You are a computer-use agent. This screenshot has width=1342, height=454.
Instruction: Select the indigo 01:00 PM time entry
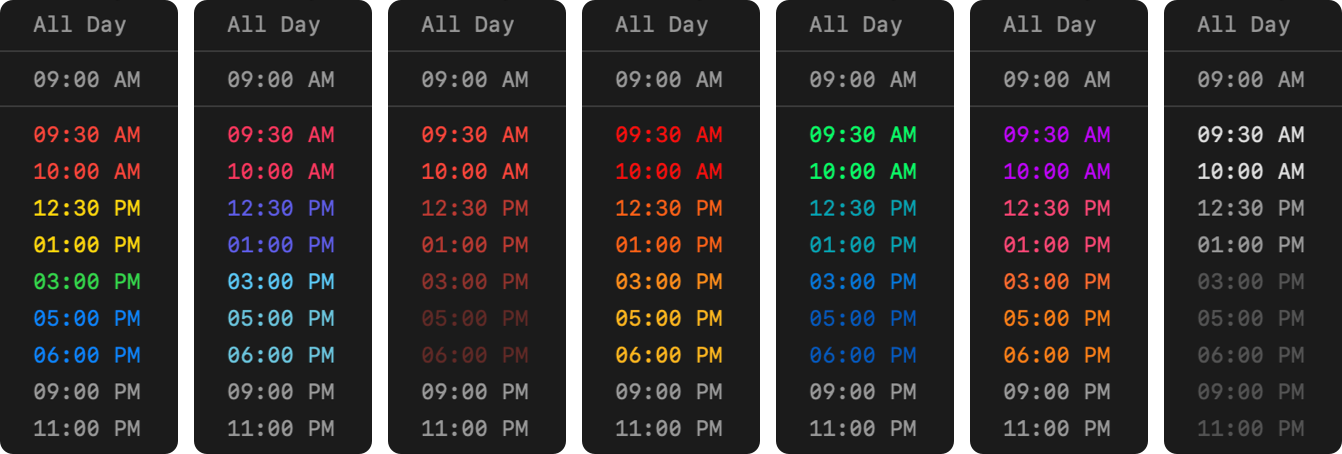click(x=280, y=245)
